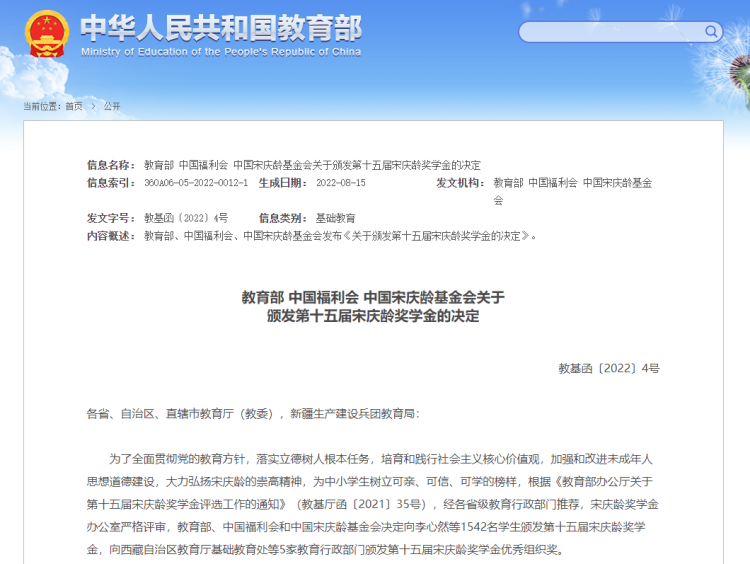Click the index number 360A06-05-2022-0012-1

pyautogui.click(x=196, y=183)
